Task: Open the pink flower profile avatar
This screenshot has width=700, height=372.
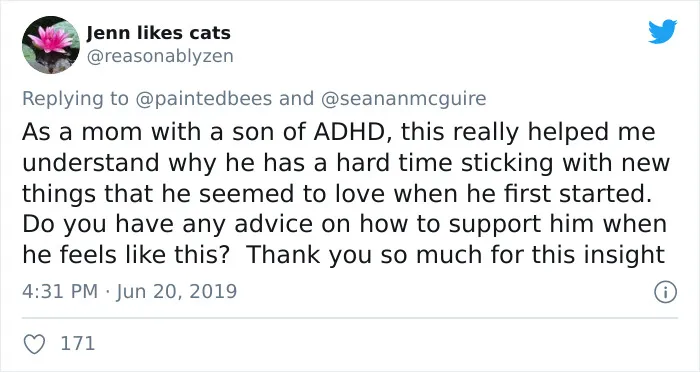Action: (x=51, y=45)
